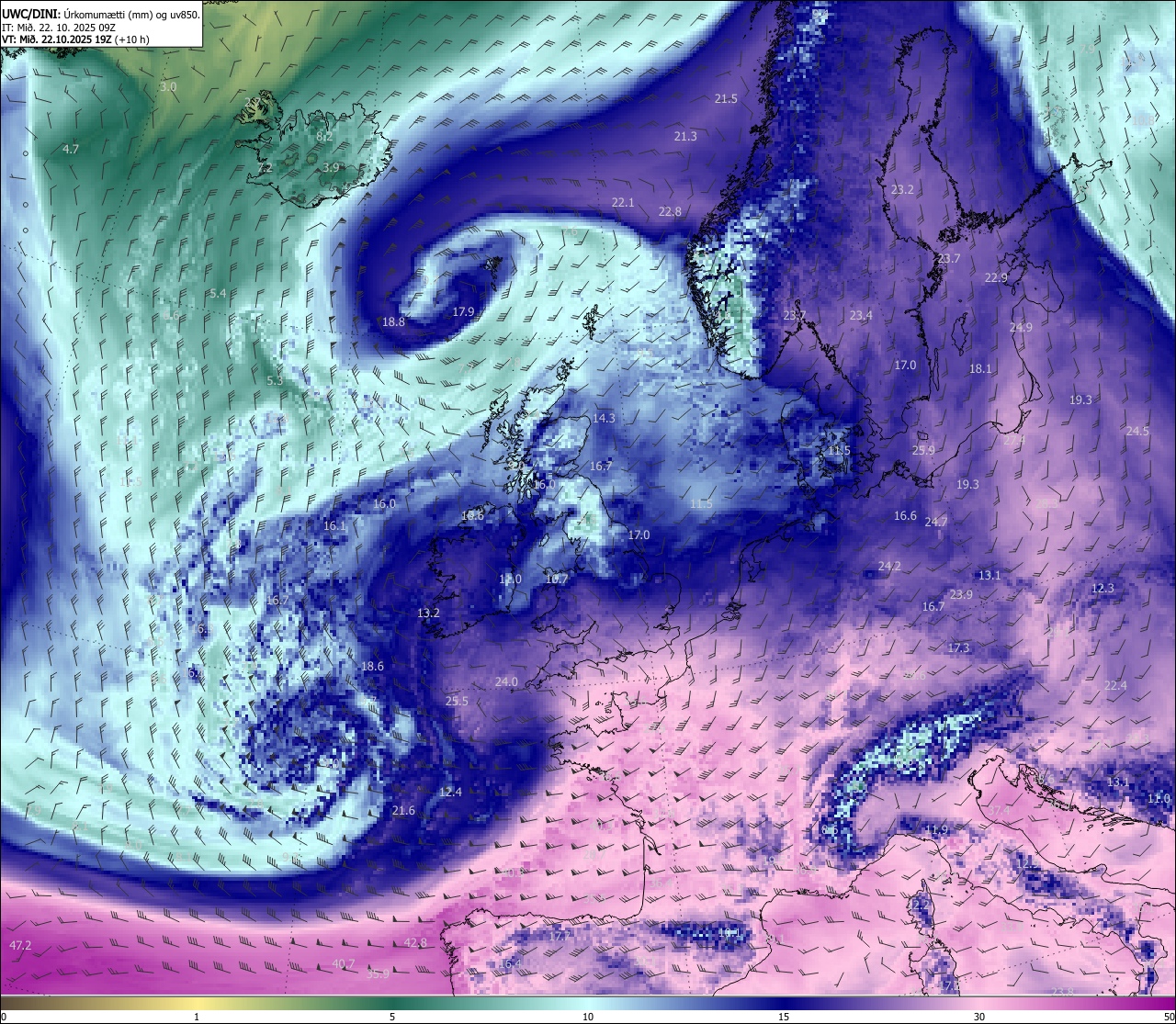The width and height of the screenshot is (1176, 1024).
Task: Click the 13.2 value southwest of Ireland
Action: [428, 613]
